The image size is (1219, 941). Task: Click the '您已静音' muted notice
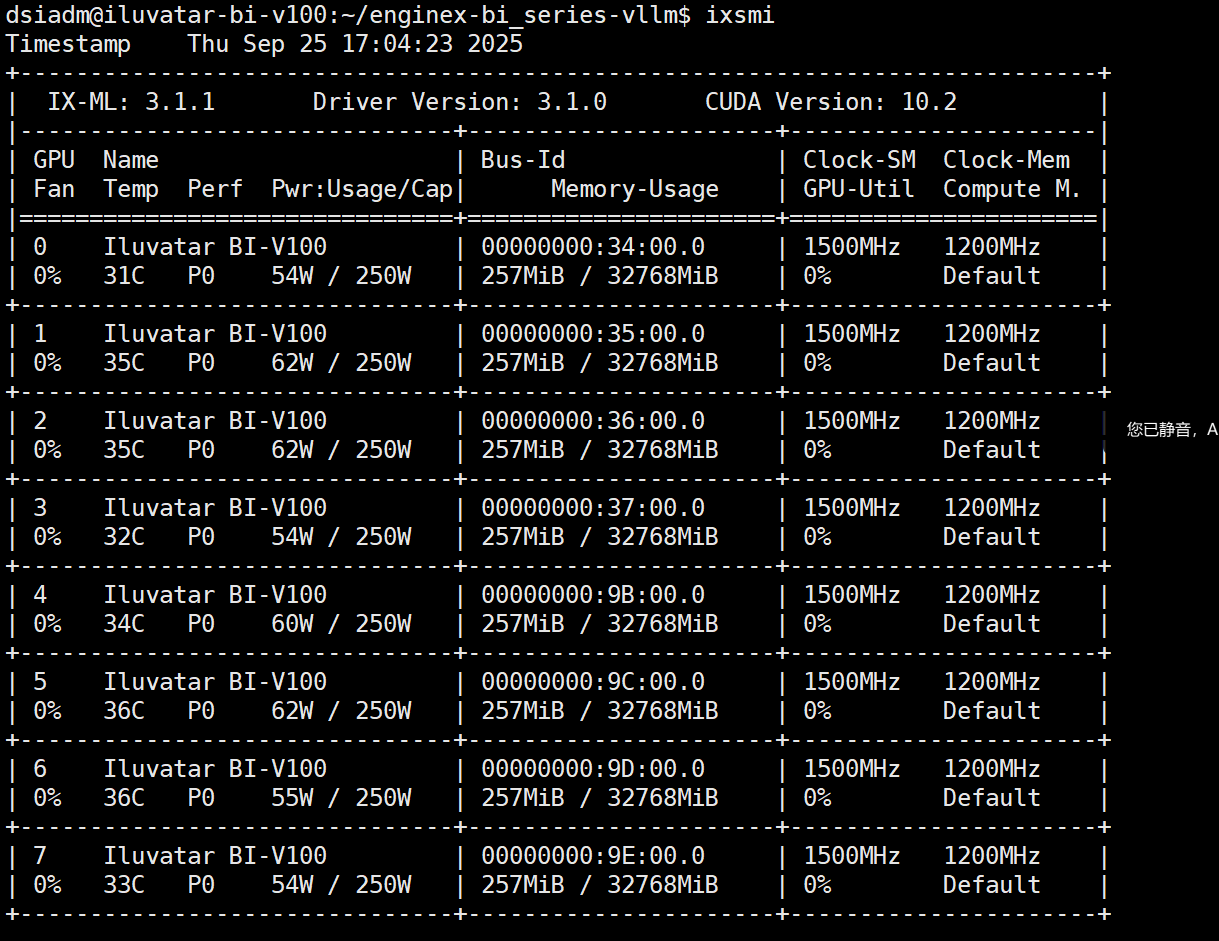[x=1159, y=430]
